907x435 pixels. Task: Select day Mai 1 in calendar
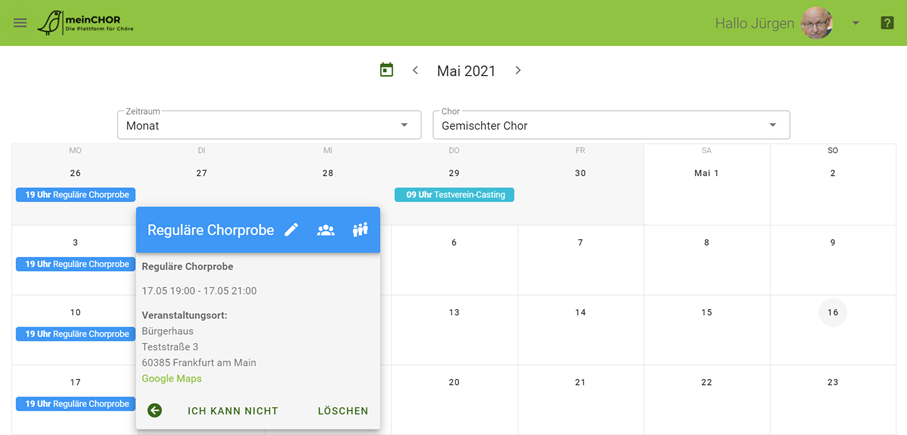tap(706, 174)
